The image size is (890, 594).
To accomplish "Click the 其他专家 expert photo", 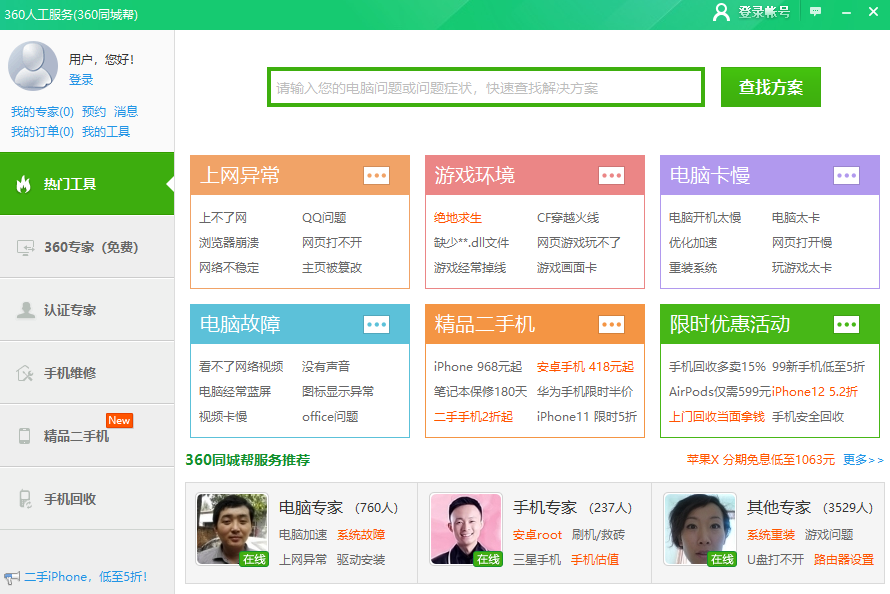I will tap(700, 529).
